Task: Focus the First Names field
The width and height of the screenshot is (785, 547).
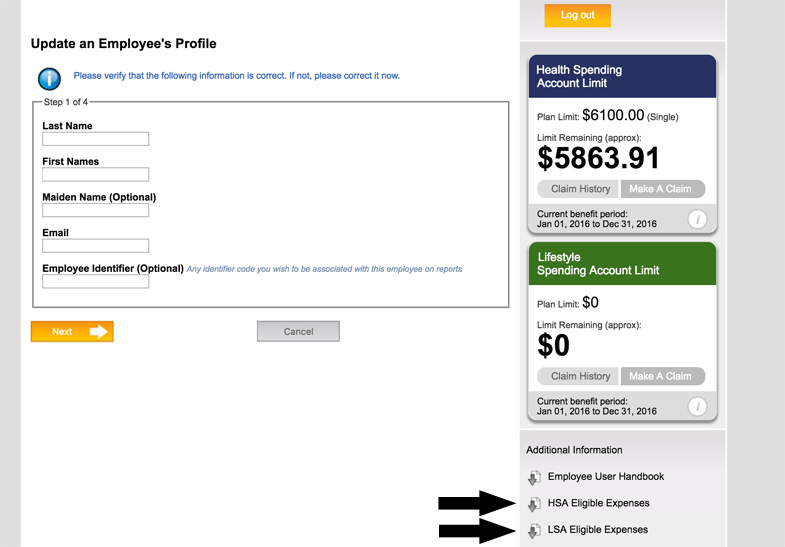Action: click(96, 174)
